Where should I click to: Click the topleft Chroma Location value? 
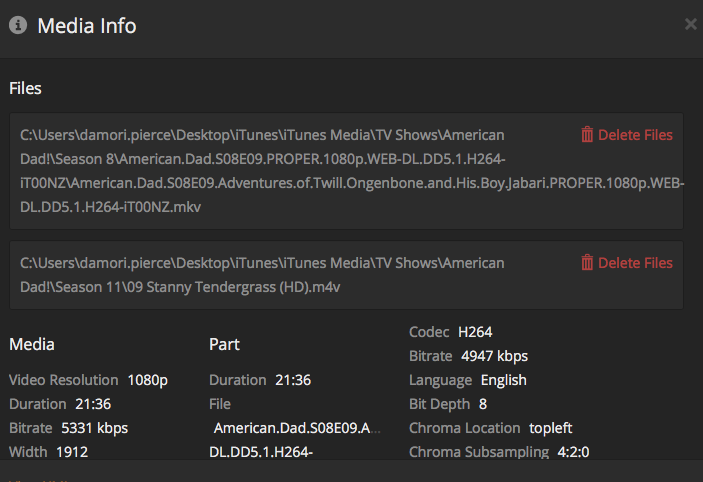[550, 428]
